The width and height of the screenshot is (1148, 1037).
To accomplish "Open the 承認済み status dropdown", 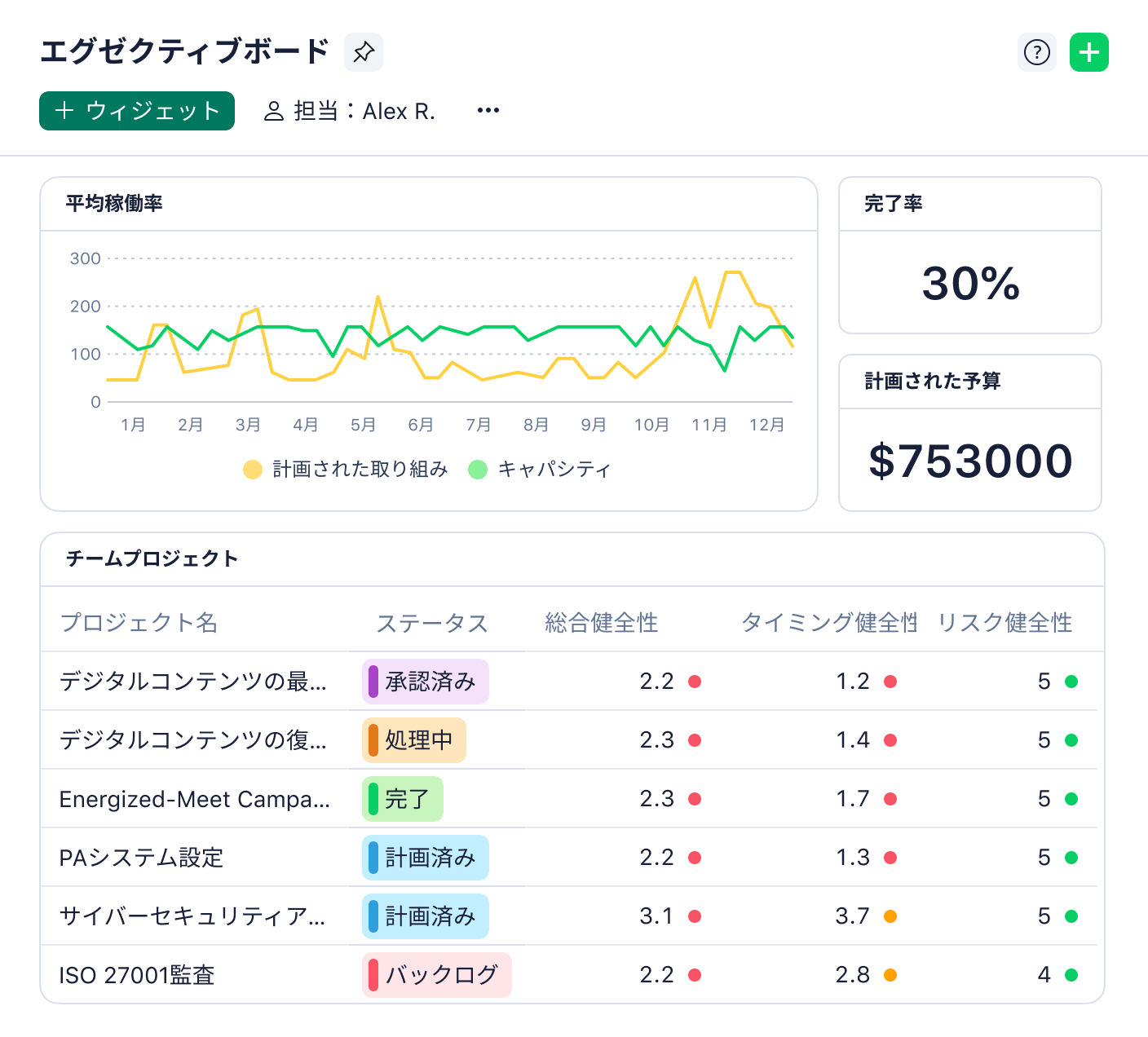I will click(425, 682).
